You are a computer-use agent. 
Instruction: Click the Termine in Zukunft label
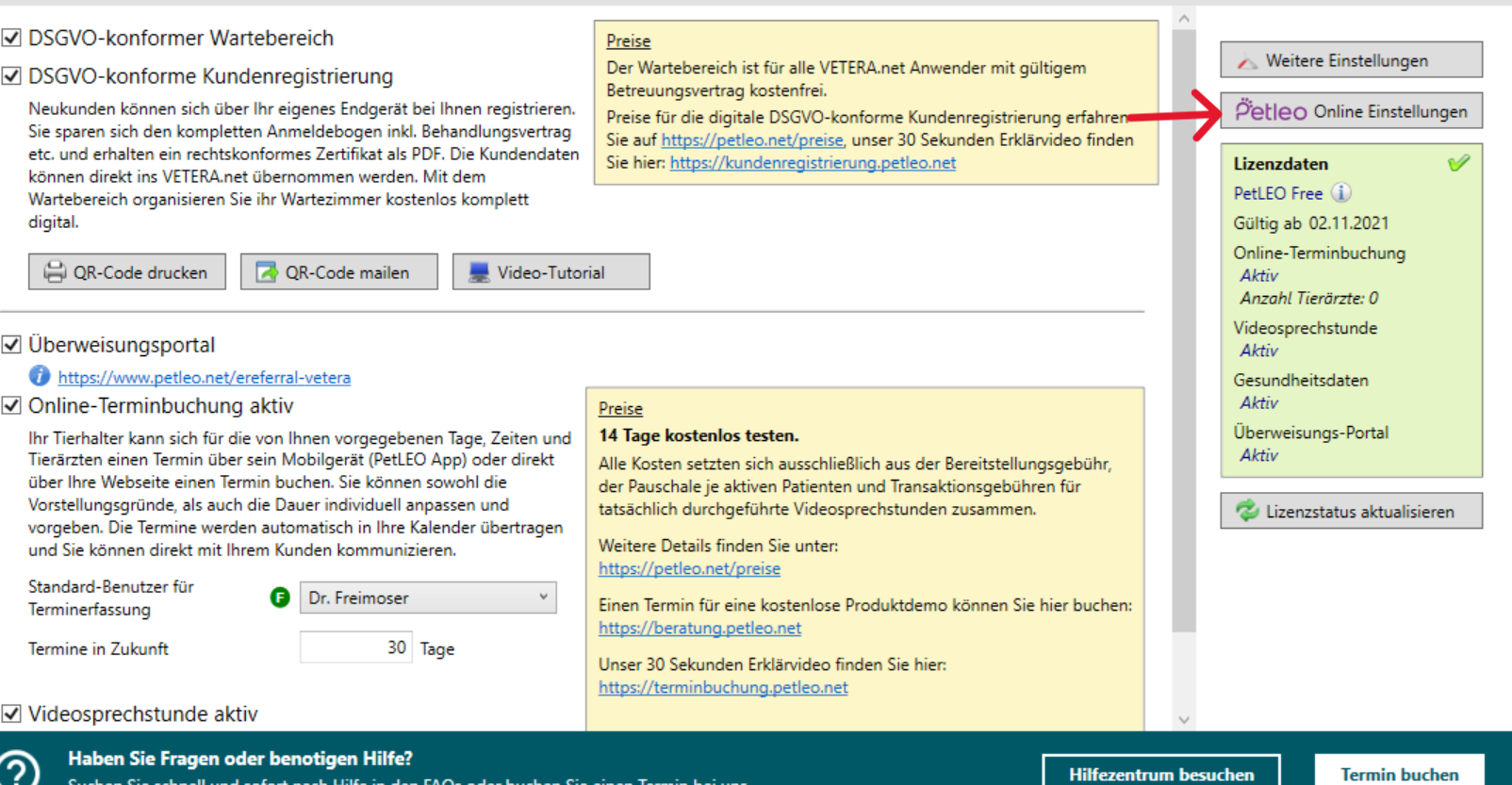pyautogui.click(x=98, y=648)
